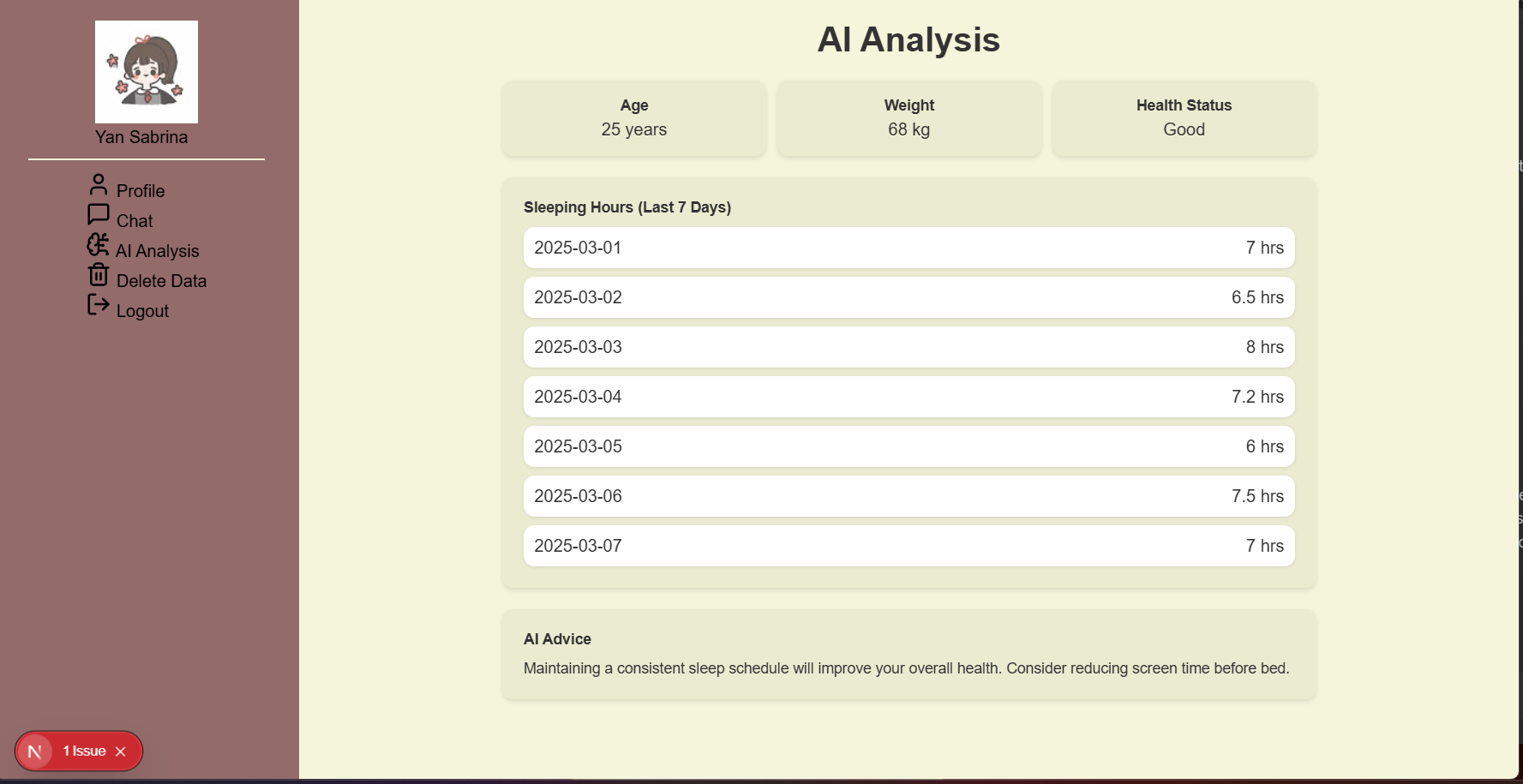Click Yan Sabrina's avatar picture

(x=147, y=72)
